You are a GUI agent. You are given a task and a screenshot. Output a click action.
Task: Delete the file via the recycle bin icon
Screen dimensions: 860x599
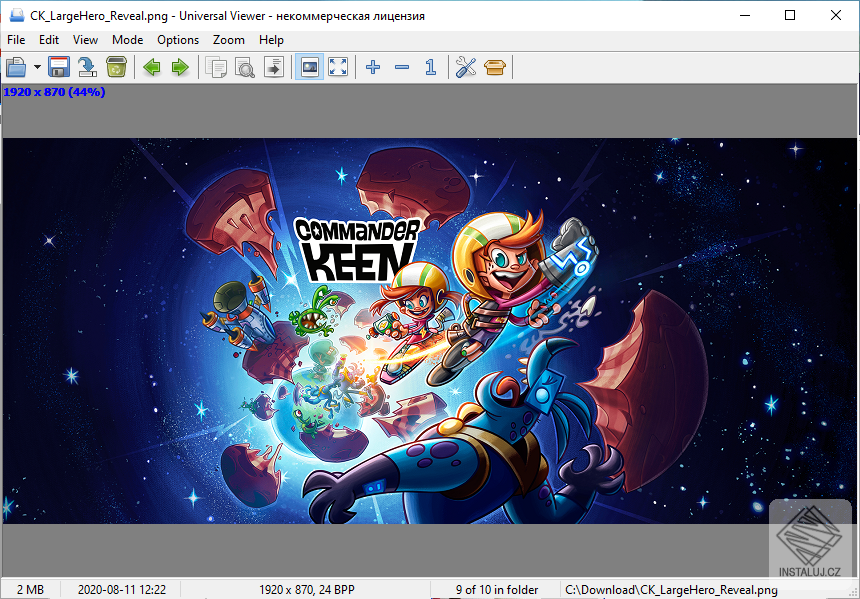pos(115,67)
